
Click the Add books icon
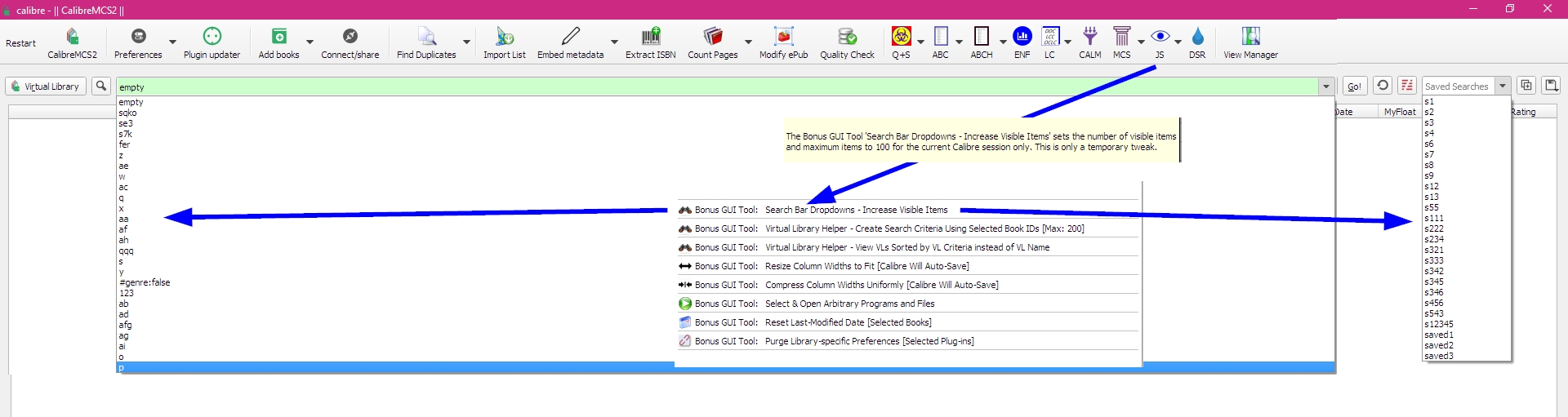point(278,36)
